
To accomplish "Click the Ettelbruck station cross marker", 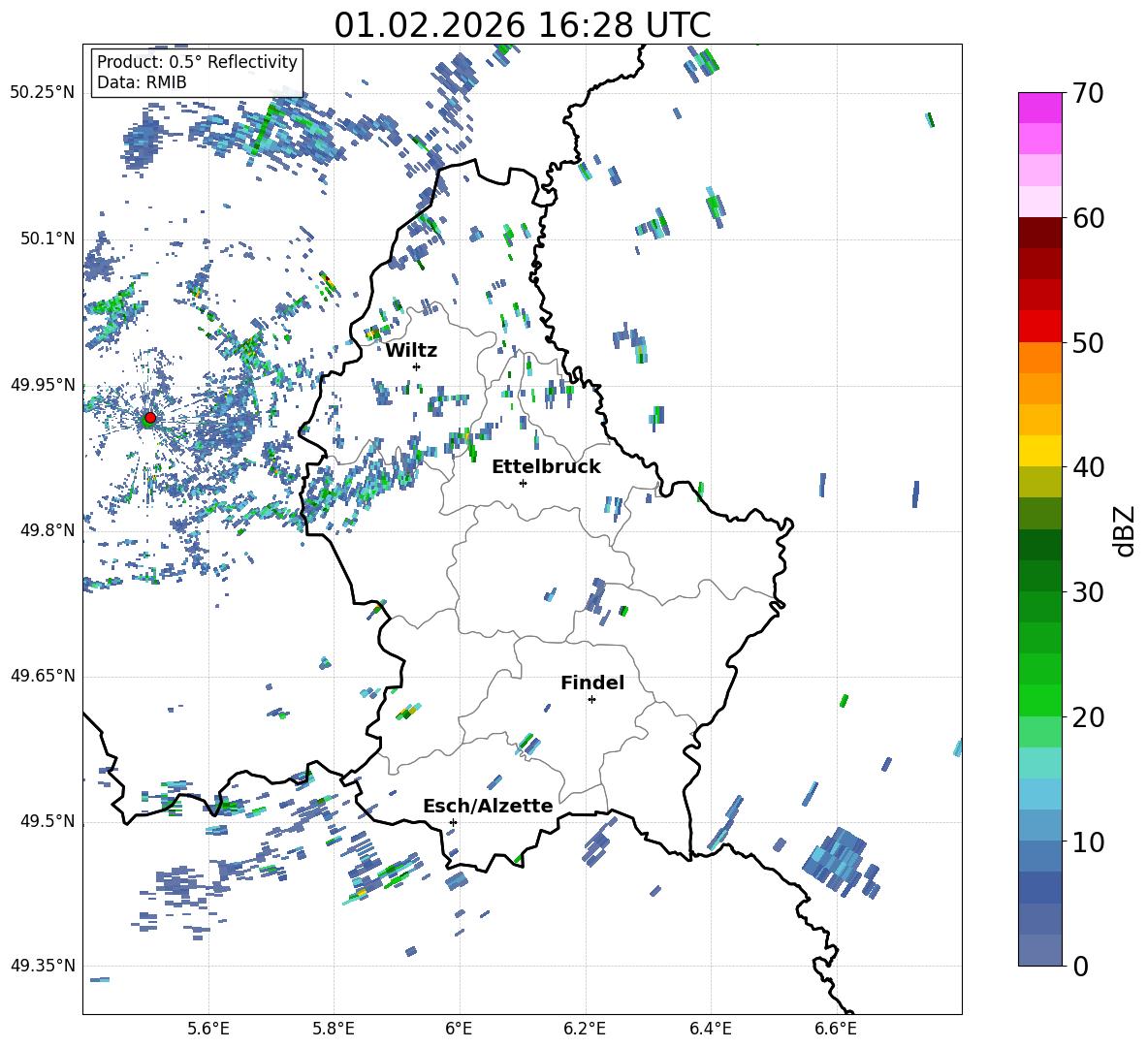I will (x=523, y=483).
